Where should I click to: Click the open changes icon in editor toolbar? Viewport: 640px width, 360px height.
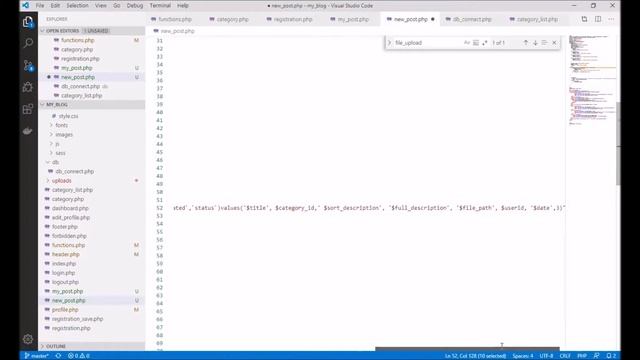tap(584, 19)
